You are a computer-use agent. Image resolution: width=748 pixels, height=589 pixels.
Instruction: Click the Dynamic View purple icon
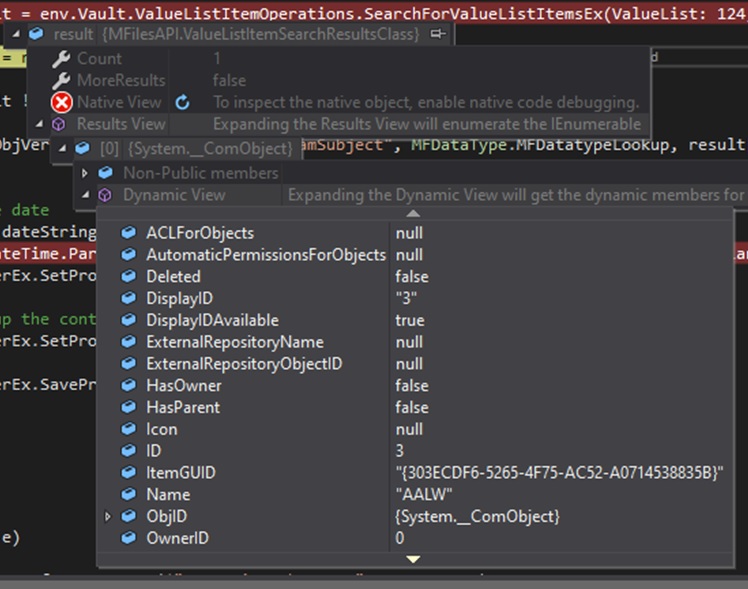[105, 195]
